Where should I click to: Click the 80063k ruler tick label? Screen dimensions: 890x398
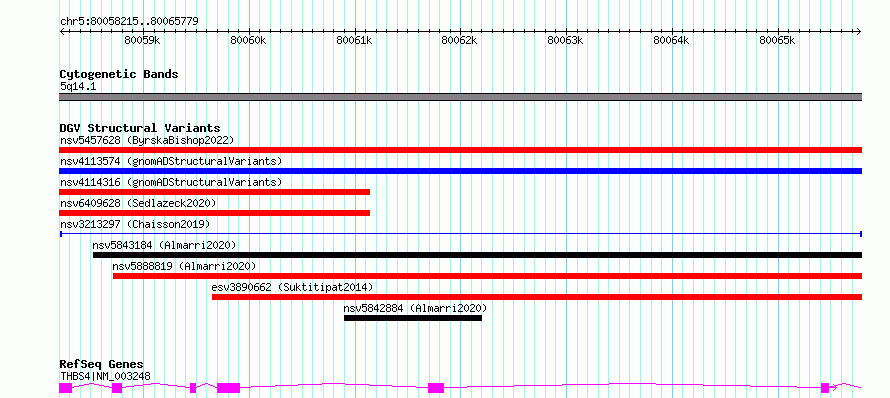(x=565, y=40)
